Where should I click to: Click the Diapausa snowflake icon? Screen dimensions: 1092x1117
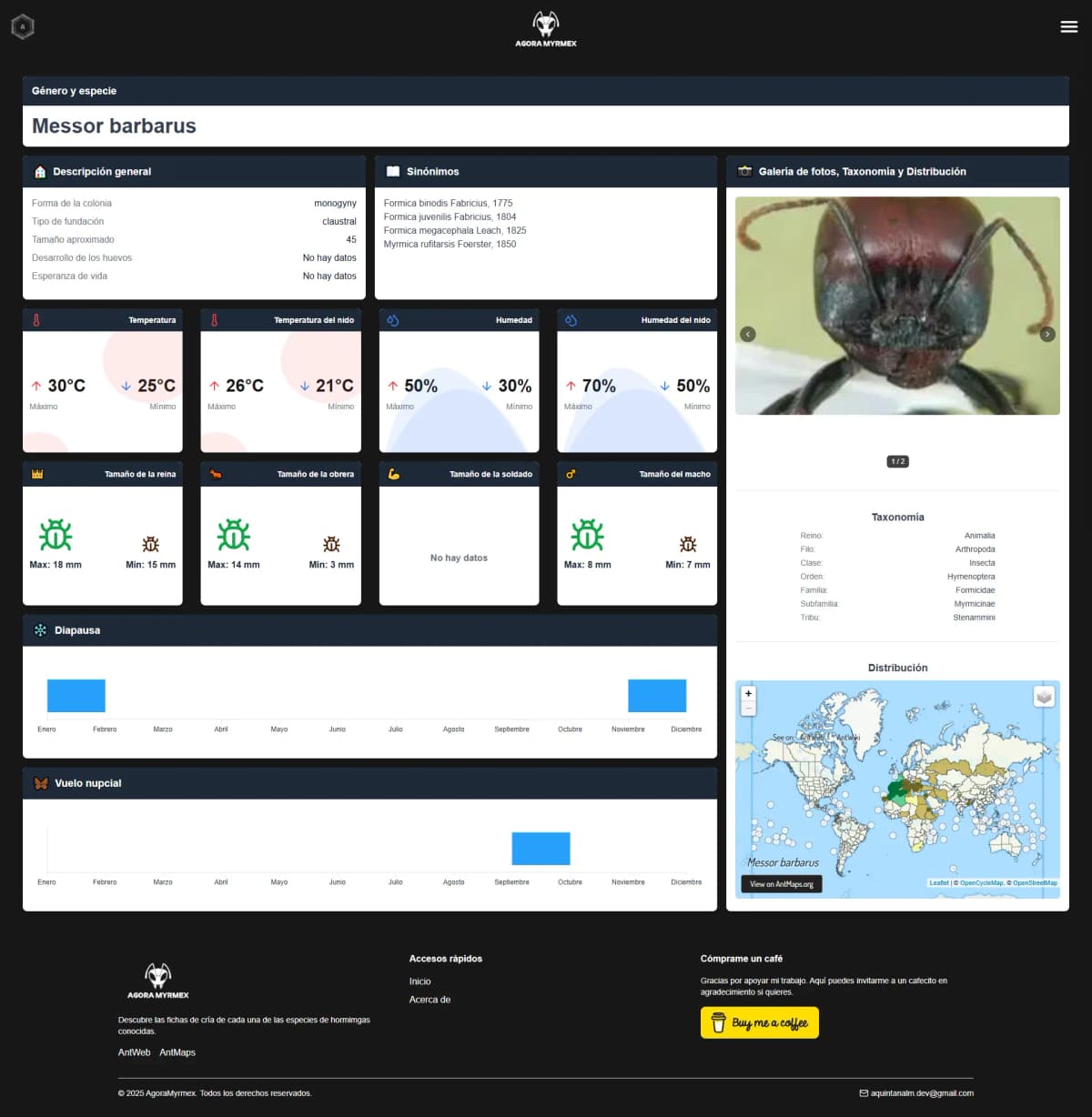pyautogui.click(x=40, y=630)
